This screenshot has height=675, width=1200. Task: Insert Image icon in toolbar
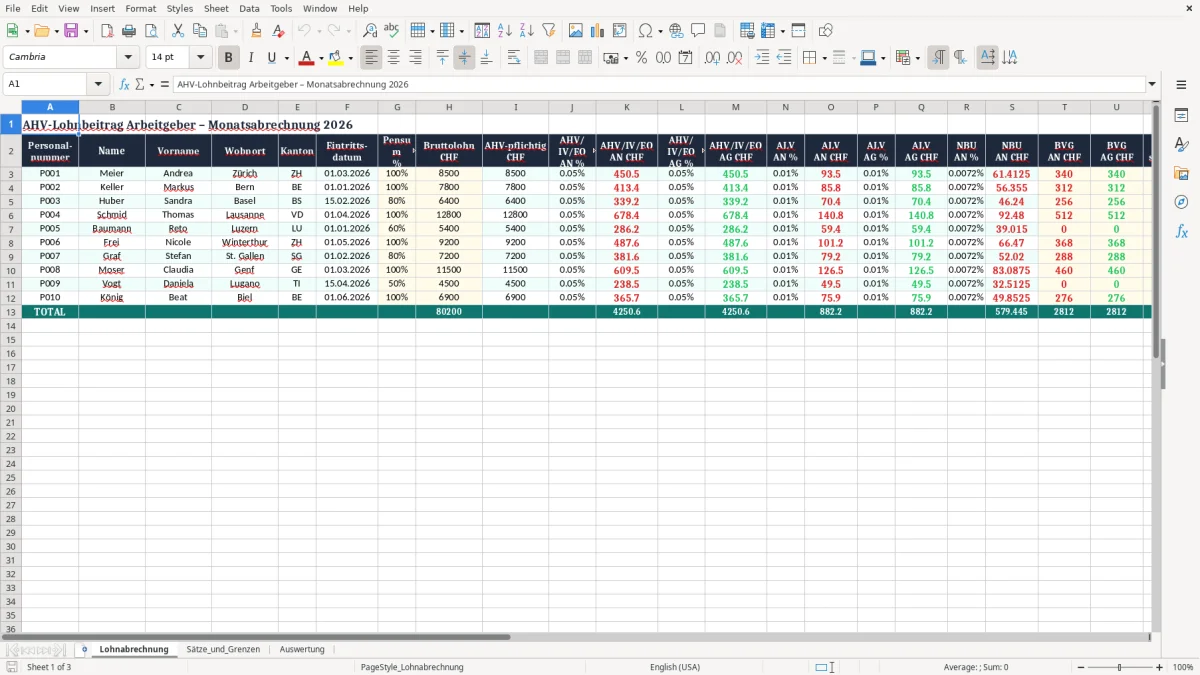pyautogui.click(x=576, y=31)
